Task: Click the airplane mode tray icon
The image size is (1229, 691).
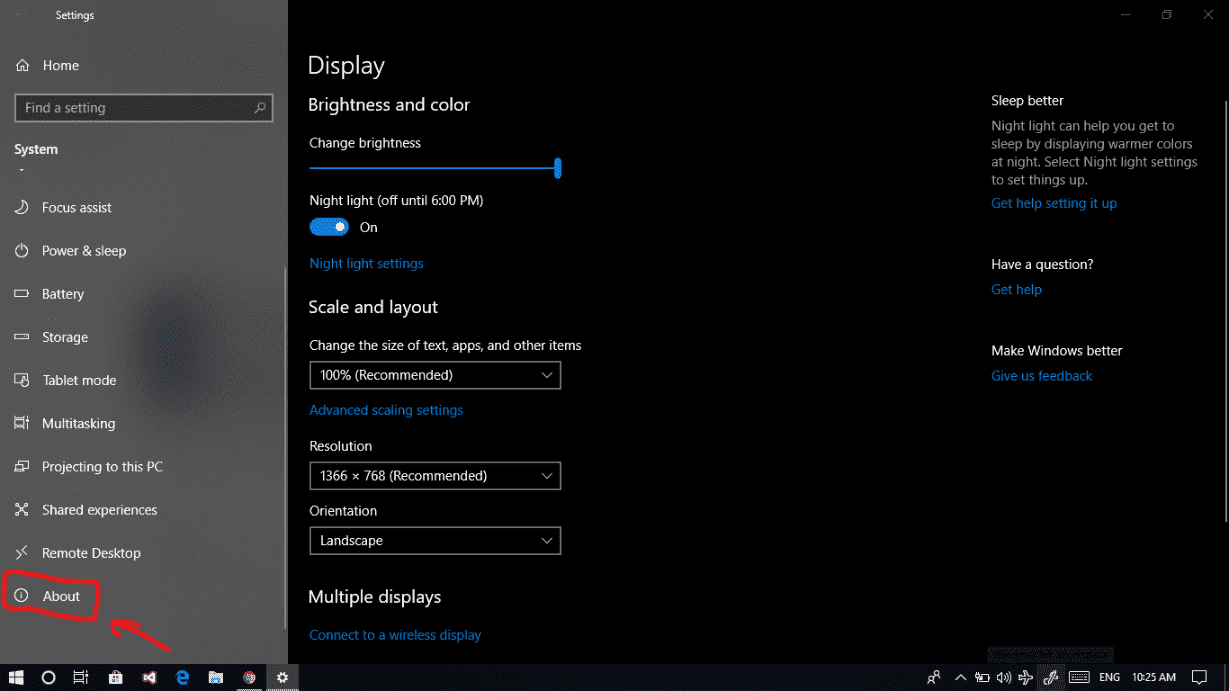Action: tap(1025, 677)
